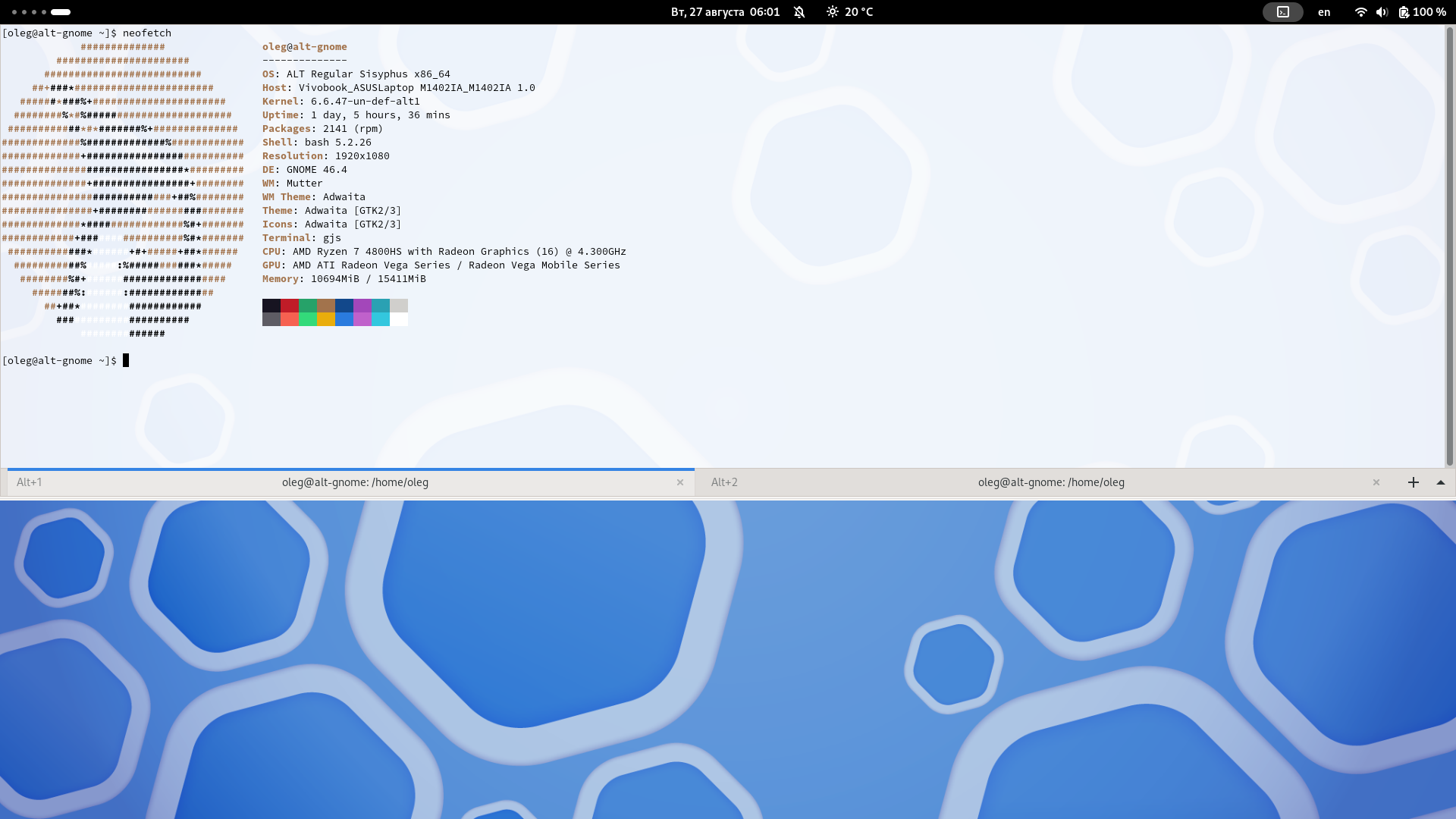The width and height of the screenshot is (1456, 819).
Task: Click the 'Host: Vivobook_ASUSLaptop' line
Action: (x=399, y=88)
